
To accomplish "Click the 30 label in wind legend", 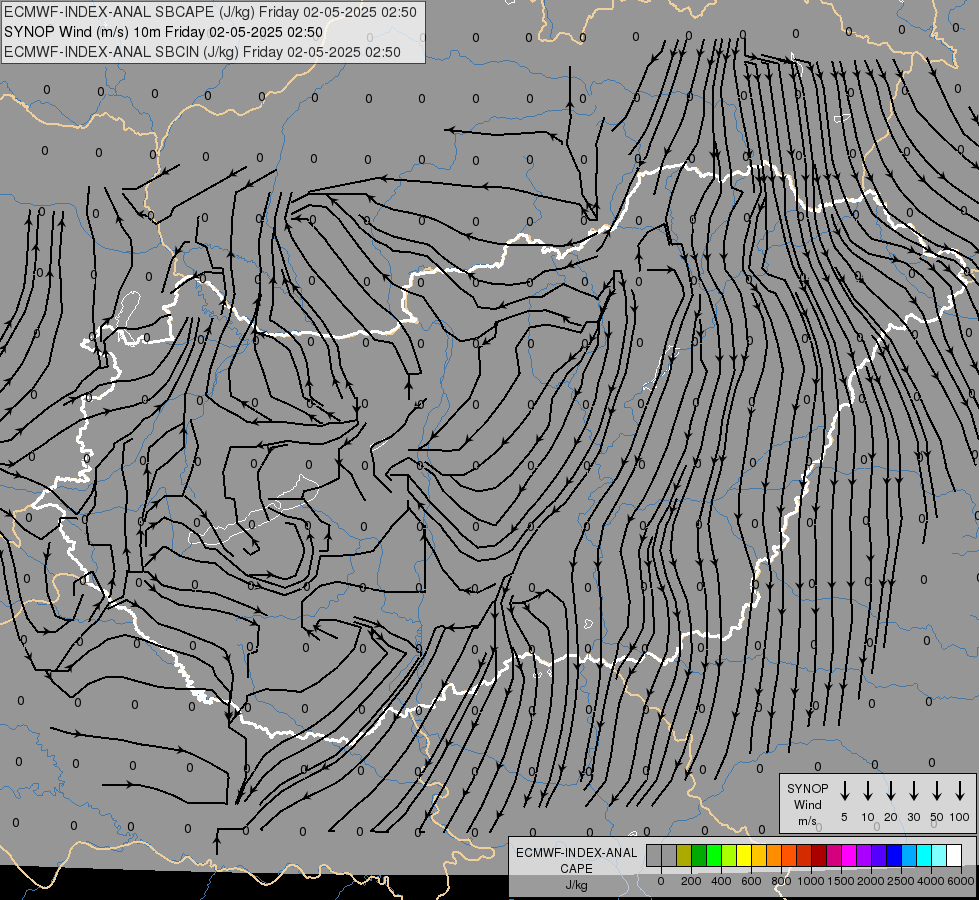I will point(913,817).
